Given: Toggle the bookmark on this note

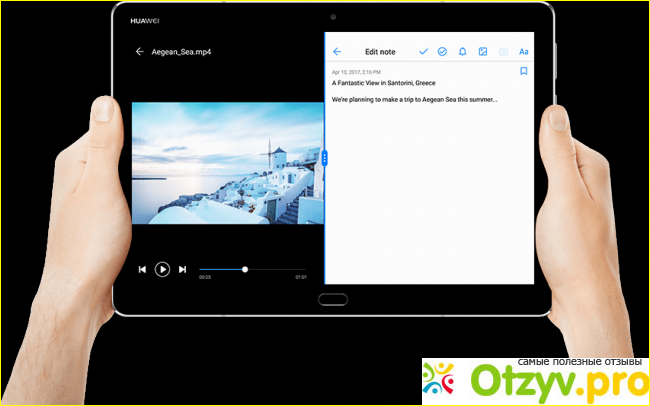Looking at the screenshot, I should pos(523,72).
